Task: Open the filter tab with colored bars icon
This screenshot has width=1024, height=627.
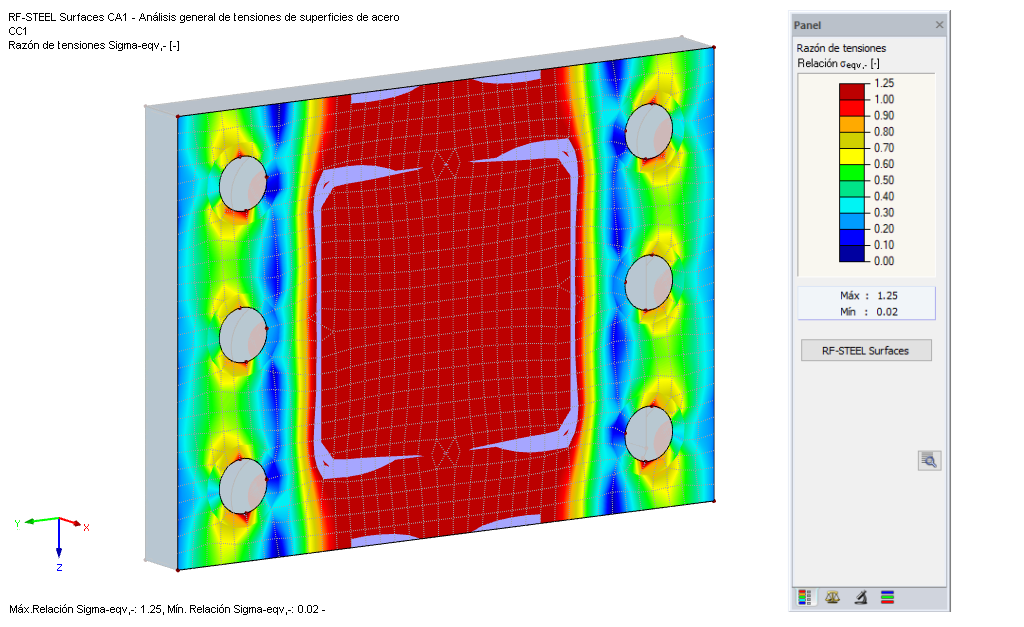Action: tap(888, 597)
